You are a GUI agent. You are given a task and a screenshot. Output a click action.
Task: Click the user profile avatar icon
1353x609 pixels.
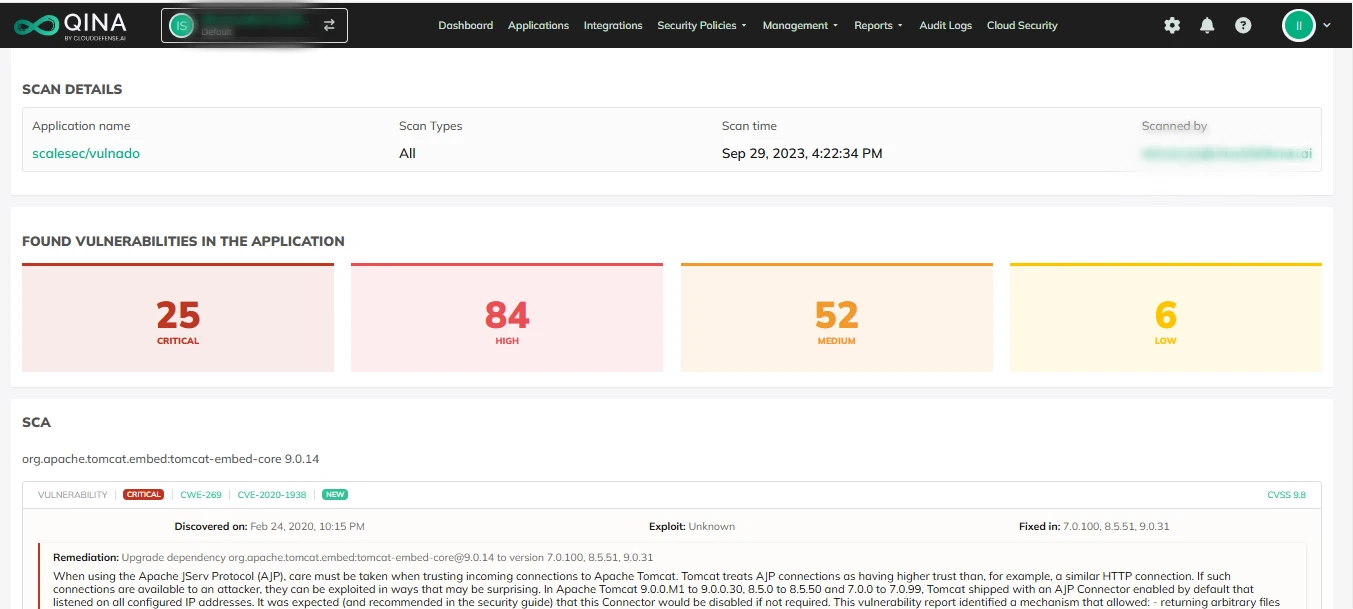pyautogui.click(x=1298, y=26)
